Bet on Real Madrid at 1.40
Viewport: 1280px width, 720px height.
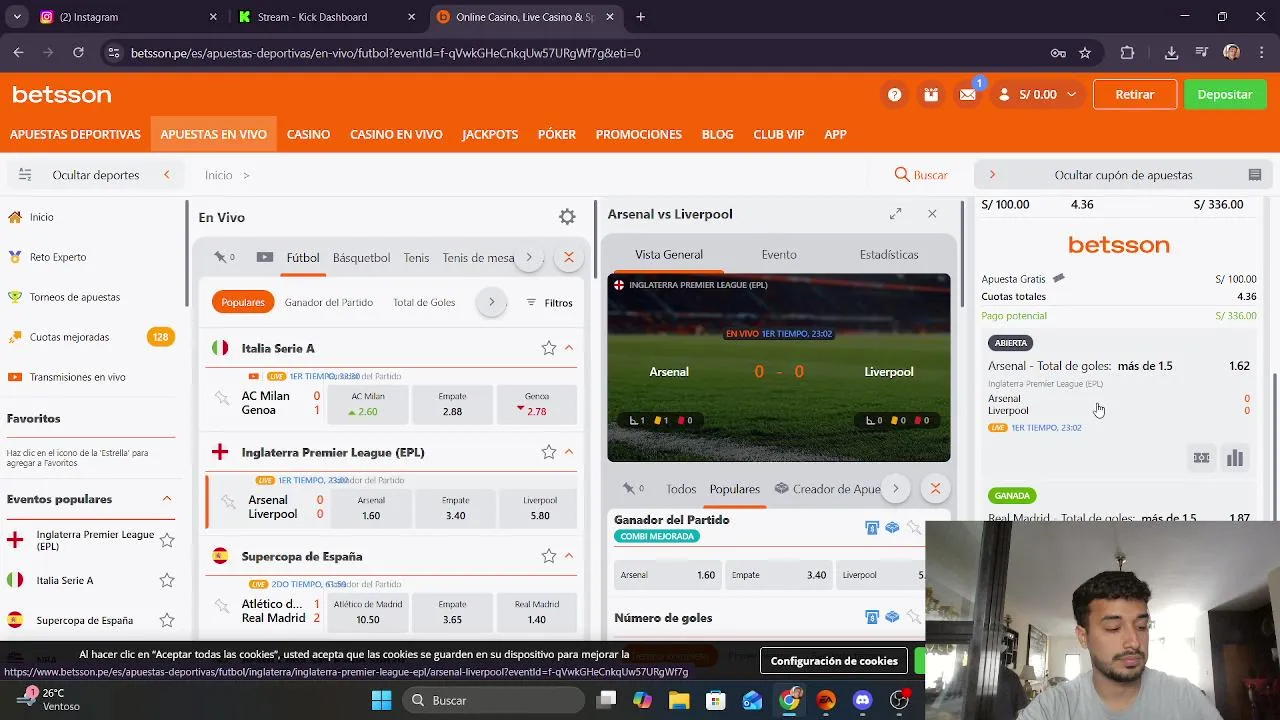(x=537, y=612)
